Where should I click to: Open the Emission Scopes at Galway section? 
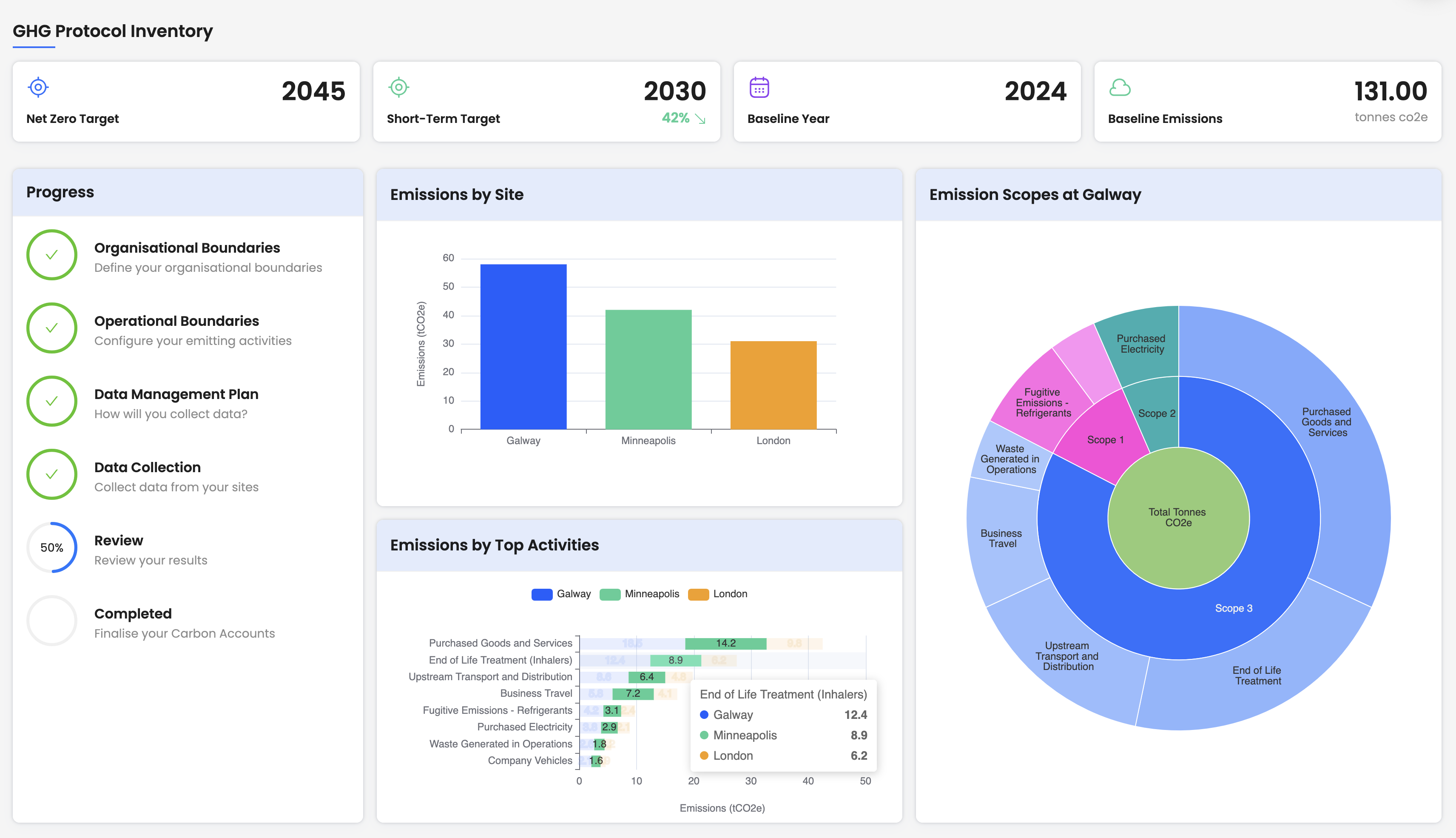(1035, 194)
